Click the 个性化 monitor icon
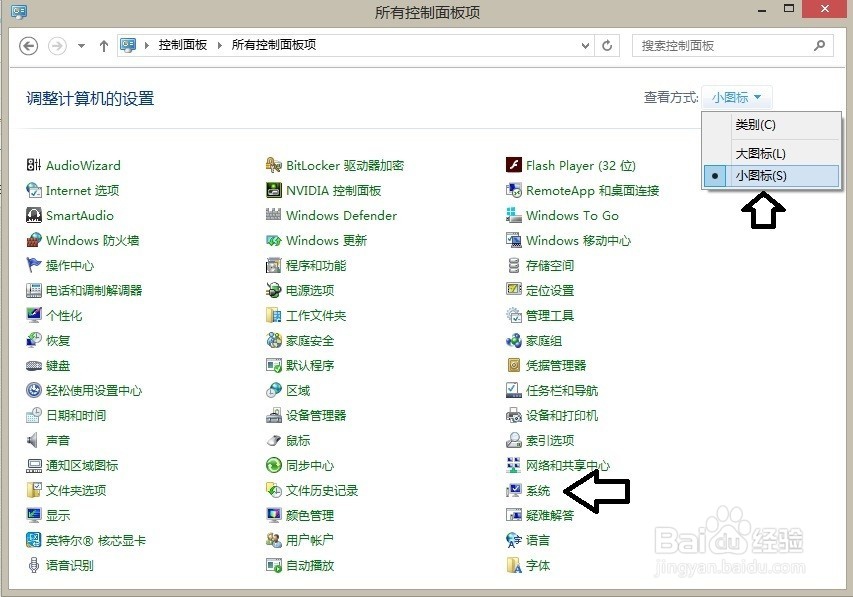This screenshot has width=853, height=597. pos(34,315)
